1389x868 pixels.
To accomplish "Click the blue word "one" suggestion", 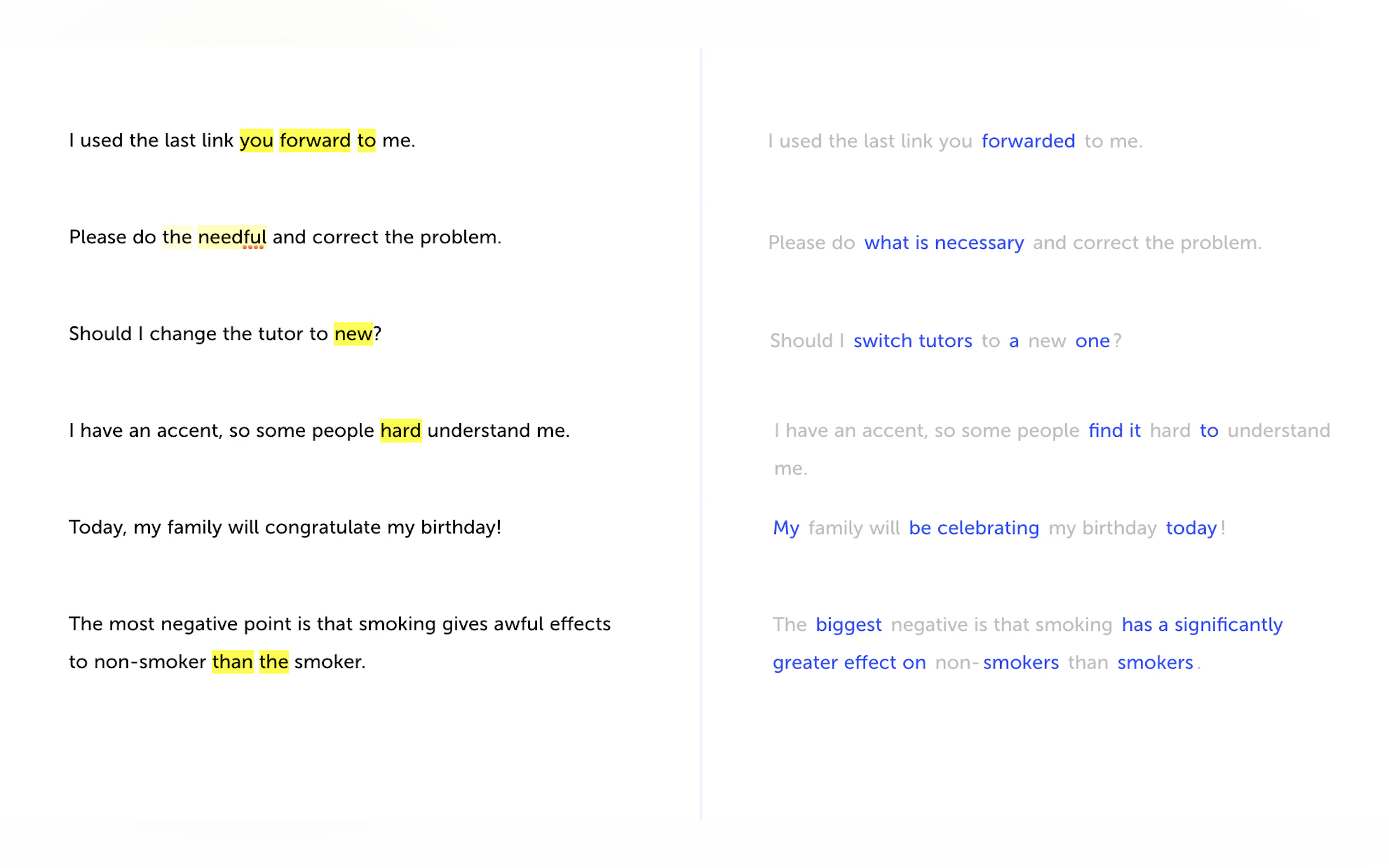I will [1092, 341].
